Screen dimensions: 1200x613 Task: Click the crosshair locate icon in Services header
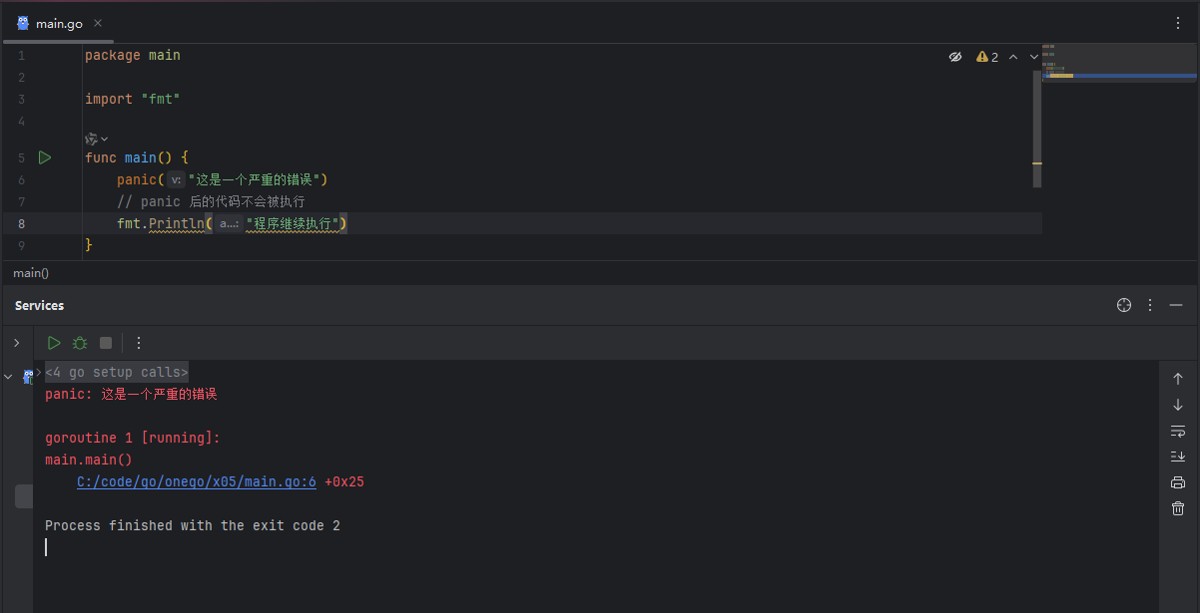click(1123, 305)
